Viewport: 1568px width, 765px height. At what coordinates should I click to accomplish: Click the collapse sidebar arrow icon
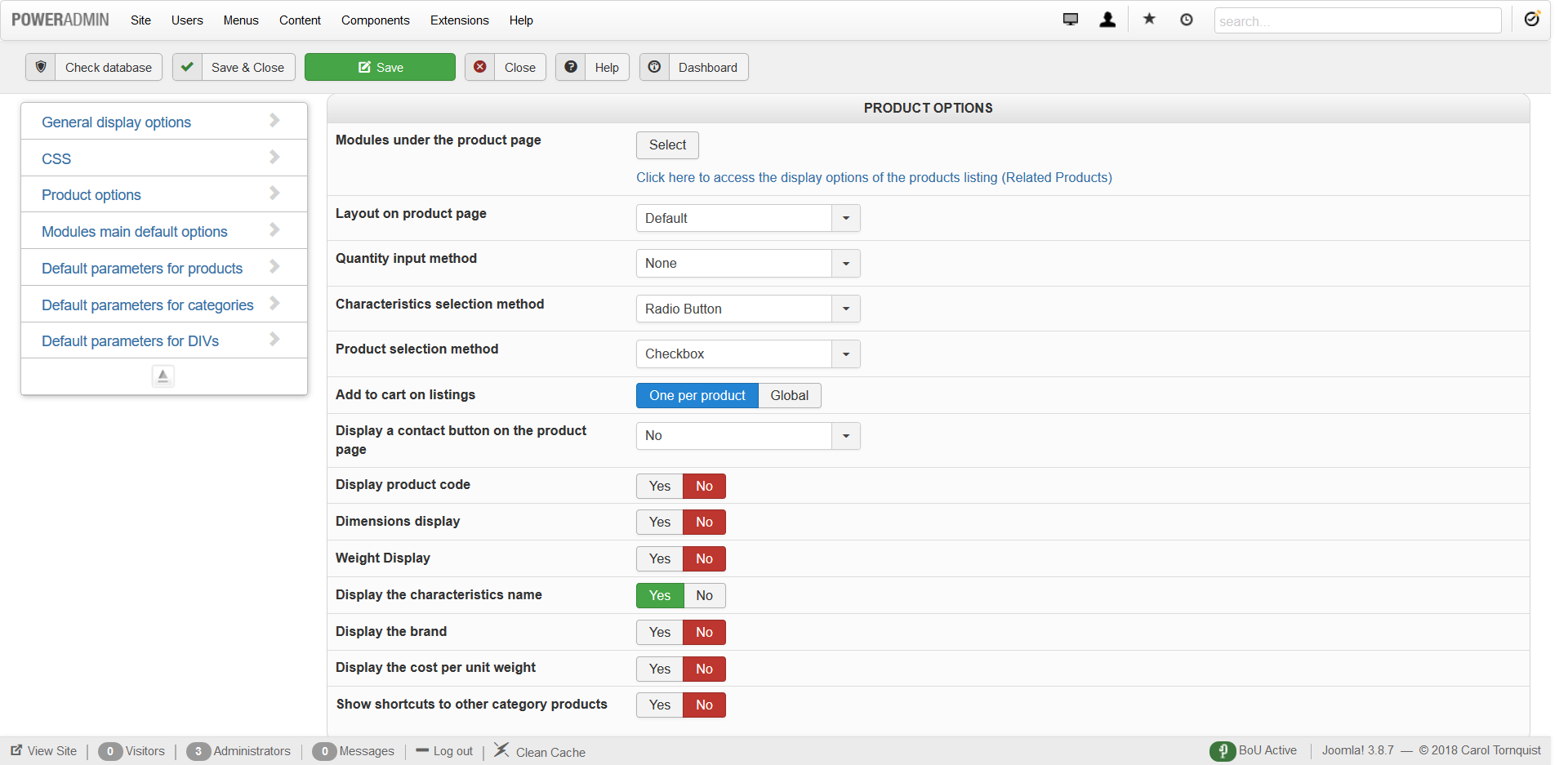[x=163, y=376]
